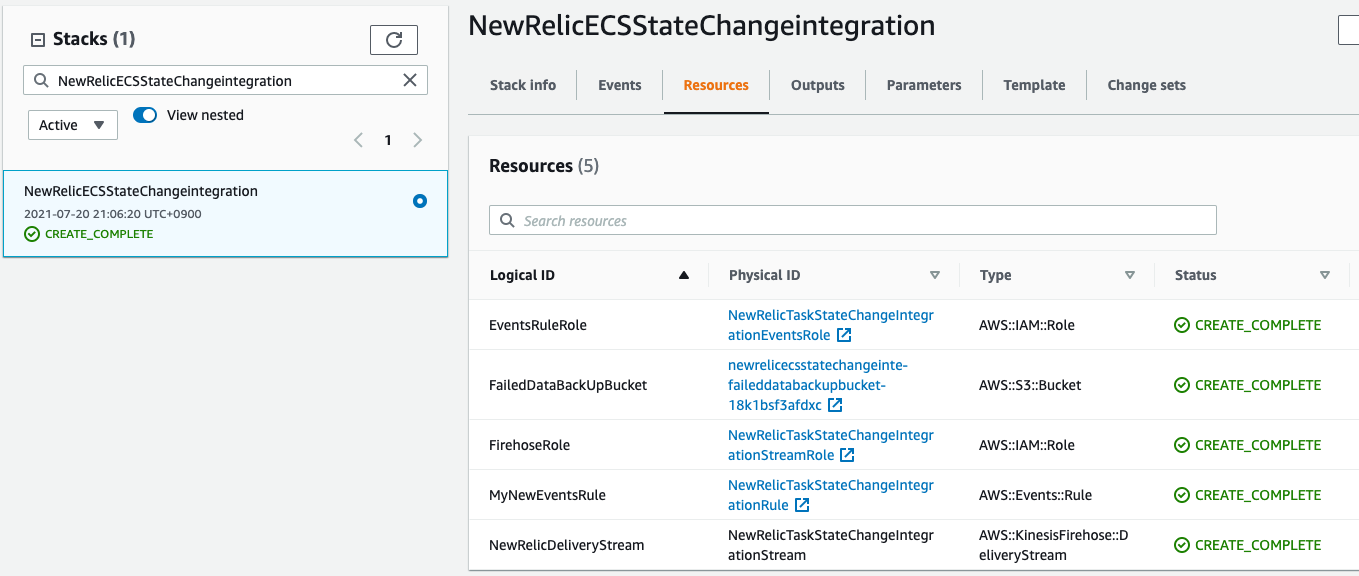
Task: Click the Search resources input field
Action: pos(853,220)
